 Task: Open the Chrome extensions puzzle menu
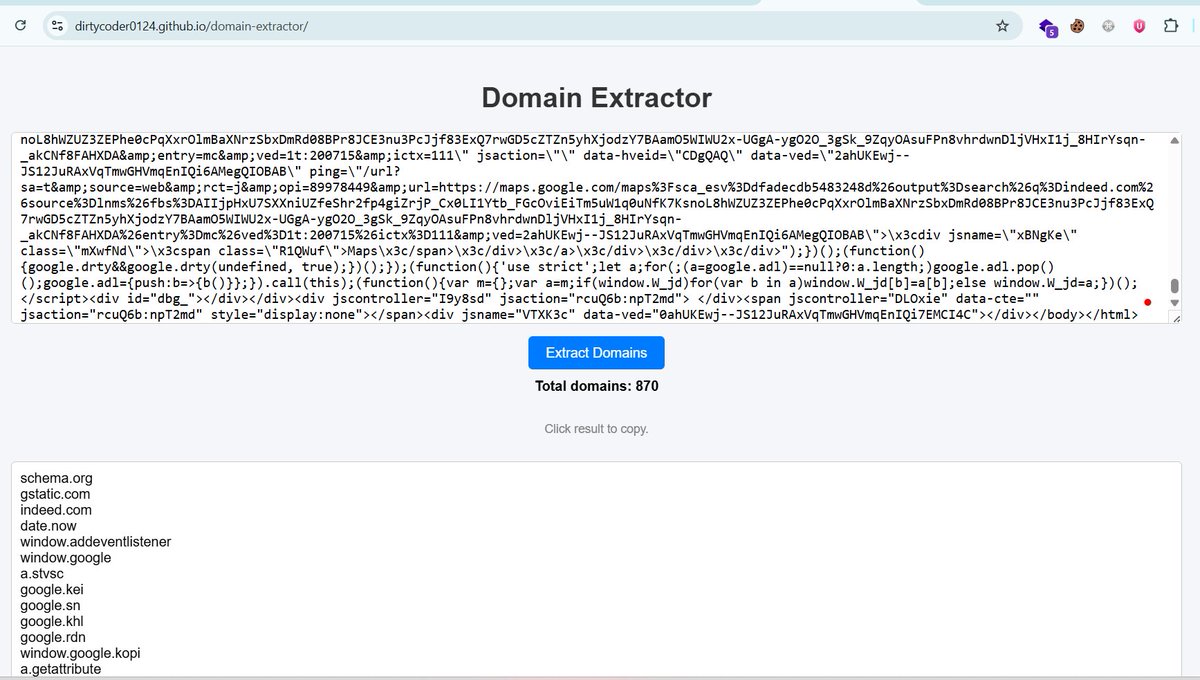[x=1170, y=27]
